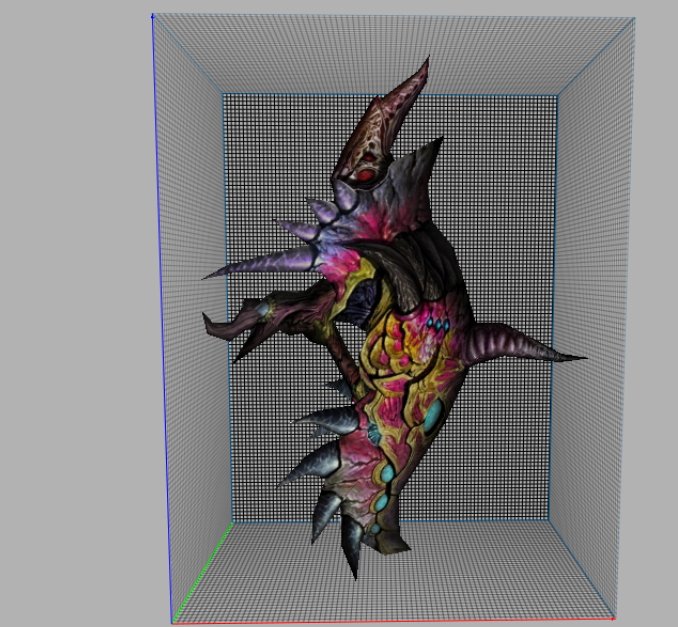
Task: Click the creature's red eye
Action: [x=367, y=175]
